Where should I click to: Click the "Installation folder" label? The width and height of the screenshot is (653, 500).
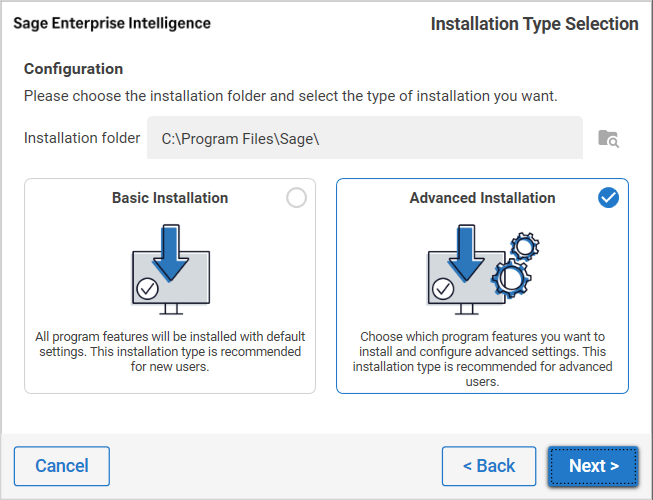82,138
